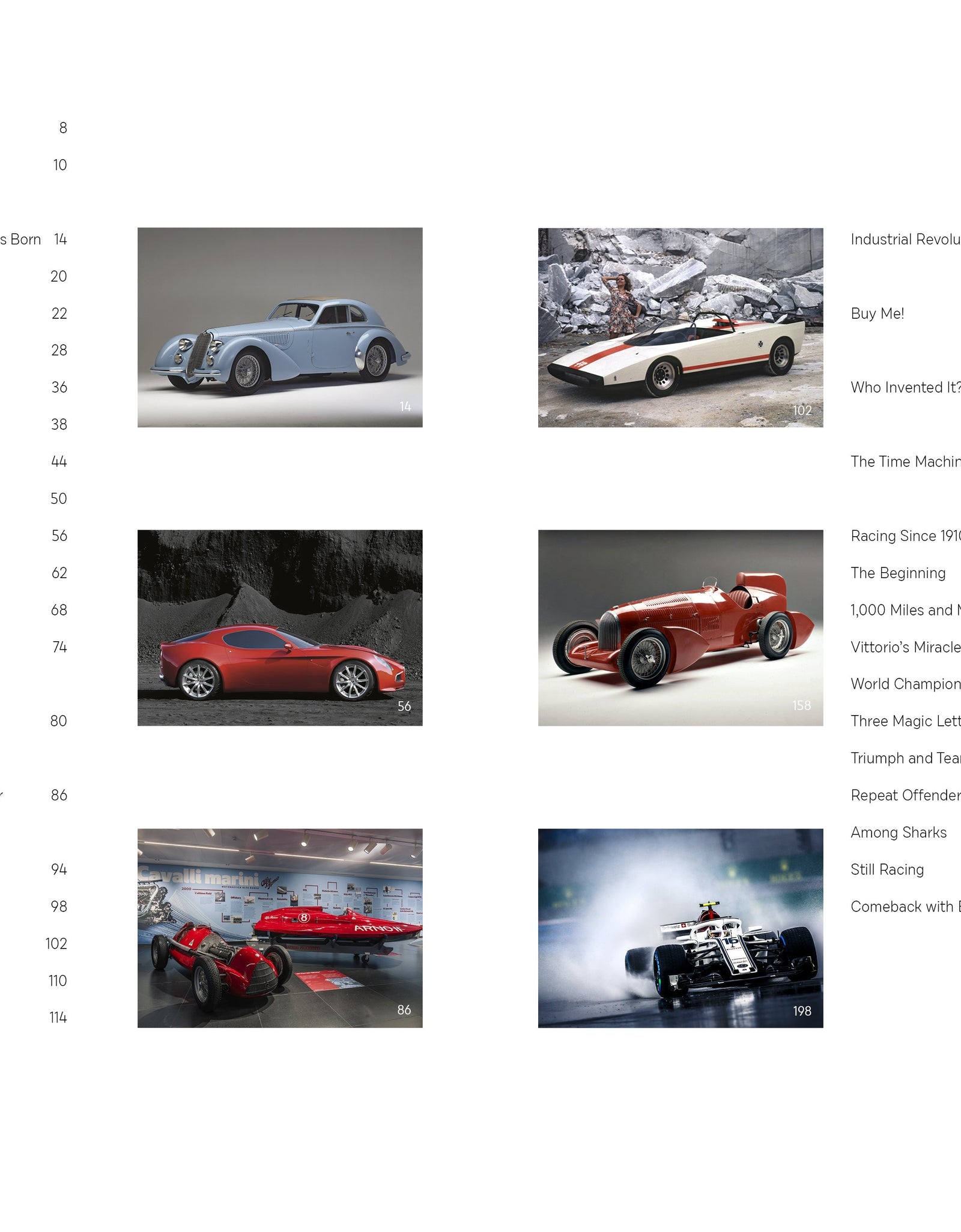
Task: Open the red vintage racer photo labeled 158
Action: (681, 628)
